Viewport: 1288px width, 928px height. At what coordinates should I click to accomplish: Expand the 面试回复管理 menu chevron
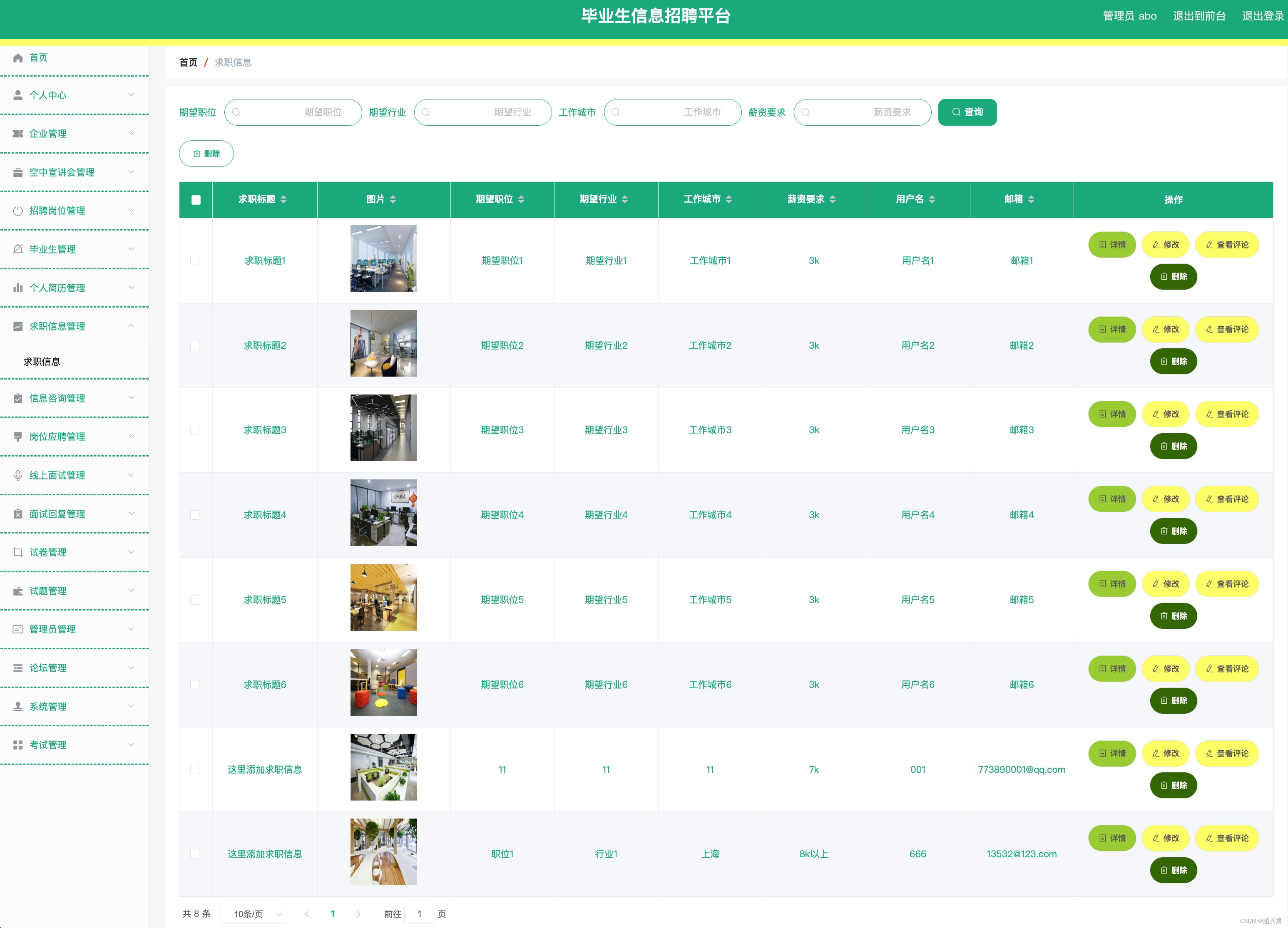(x=131, y=513)
